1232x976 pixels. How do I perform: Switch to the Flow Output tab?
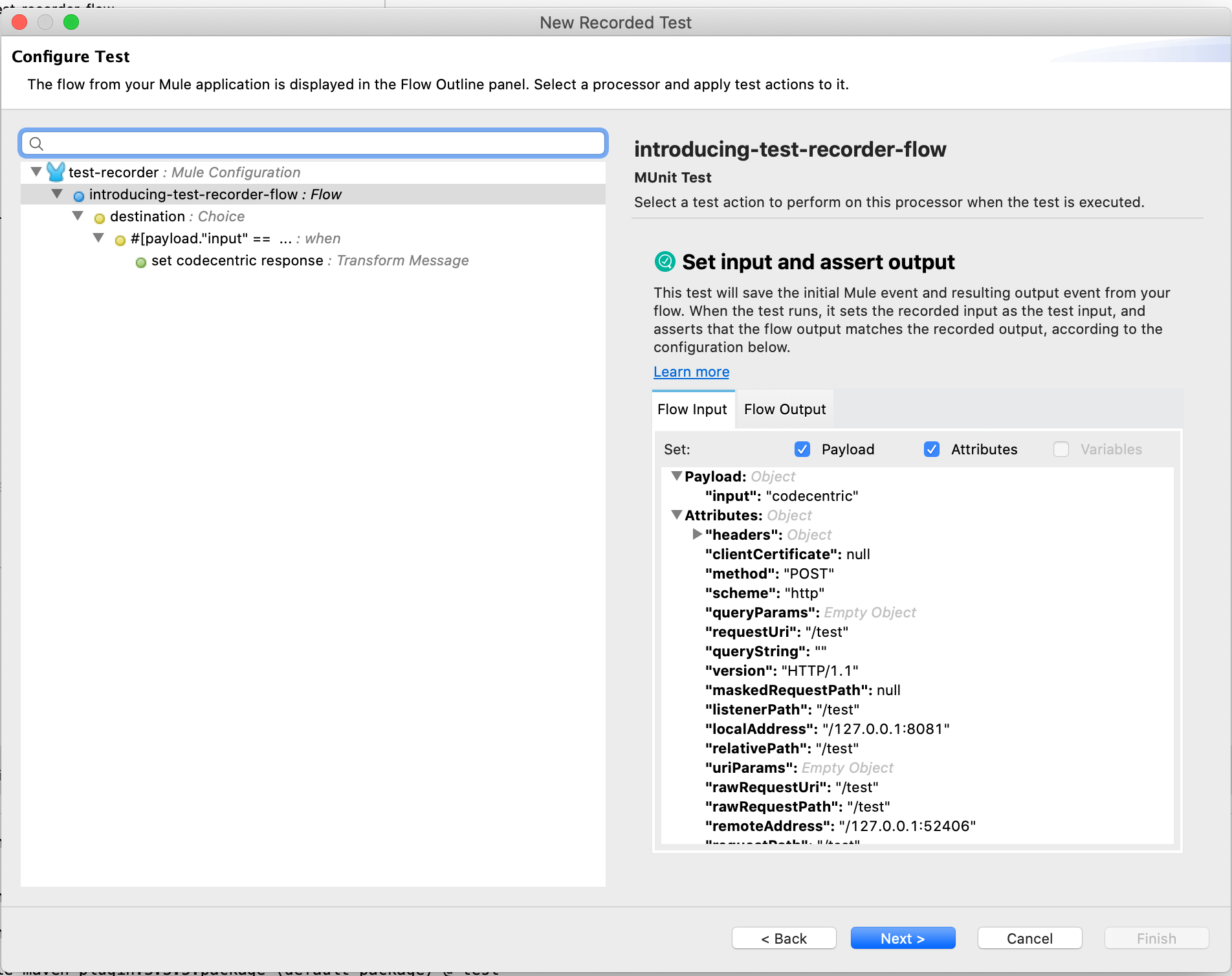784,410
